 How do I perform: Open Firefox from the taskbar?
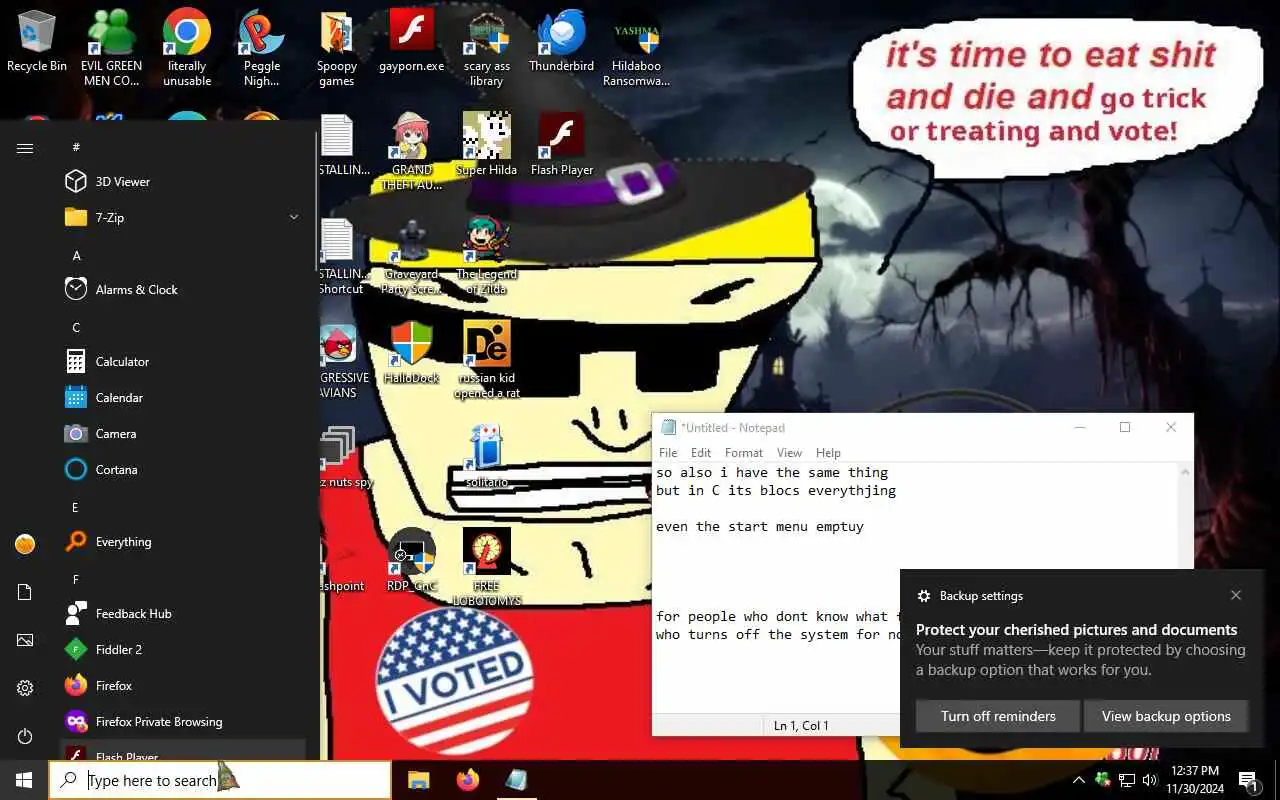467,780
